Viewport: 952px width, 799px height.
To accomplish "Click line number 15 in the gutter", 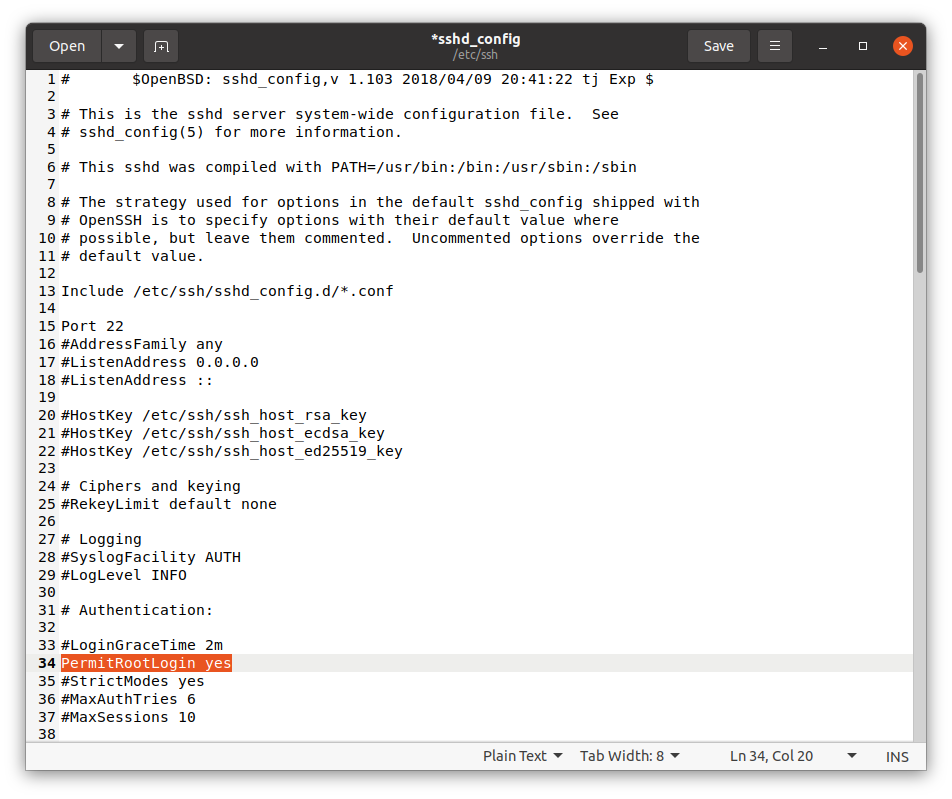I will (47, 326).
